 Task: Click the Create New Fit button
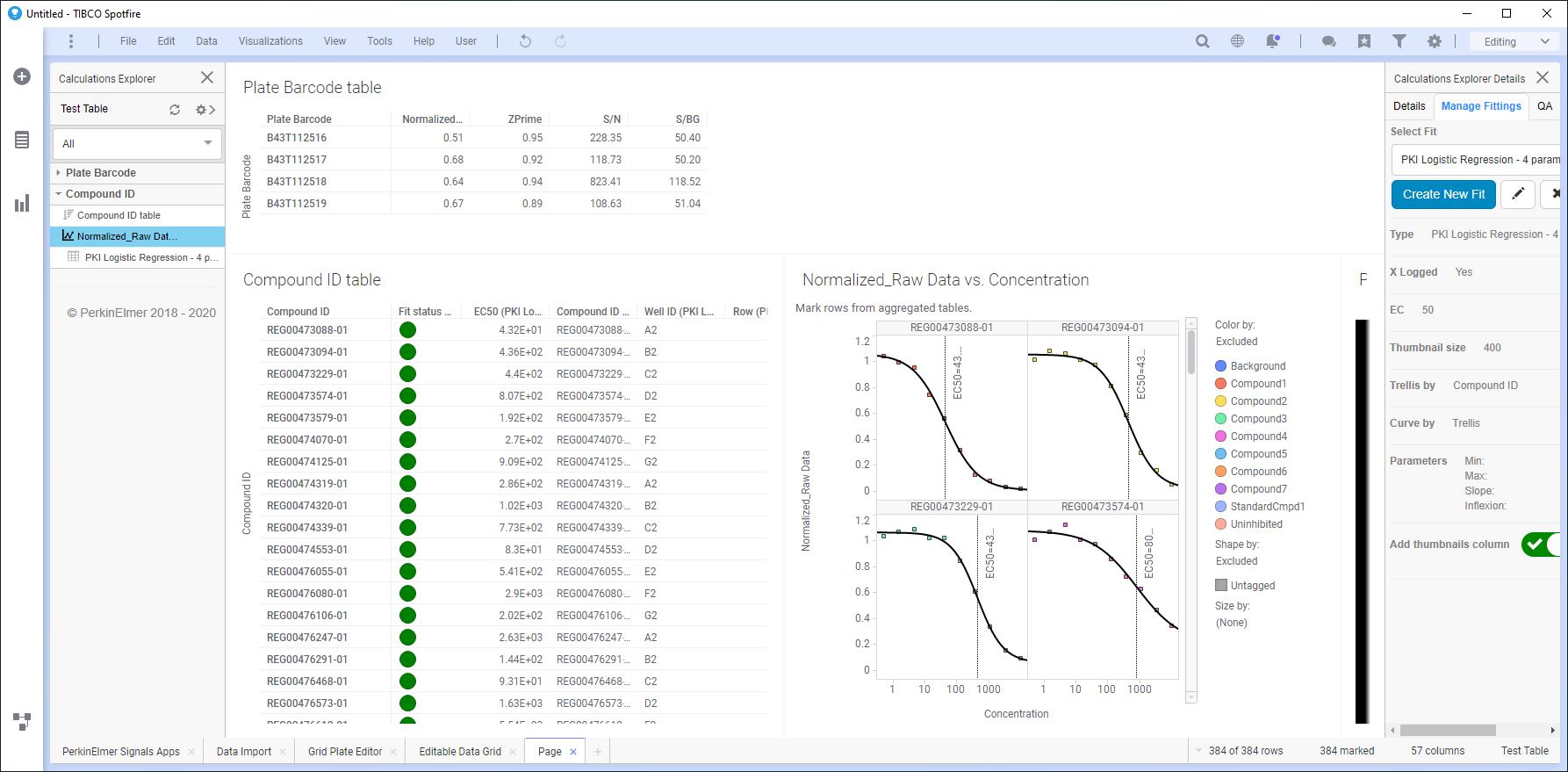pyautogui.click(x=1443, y=194)
